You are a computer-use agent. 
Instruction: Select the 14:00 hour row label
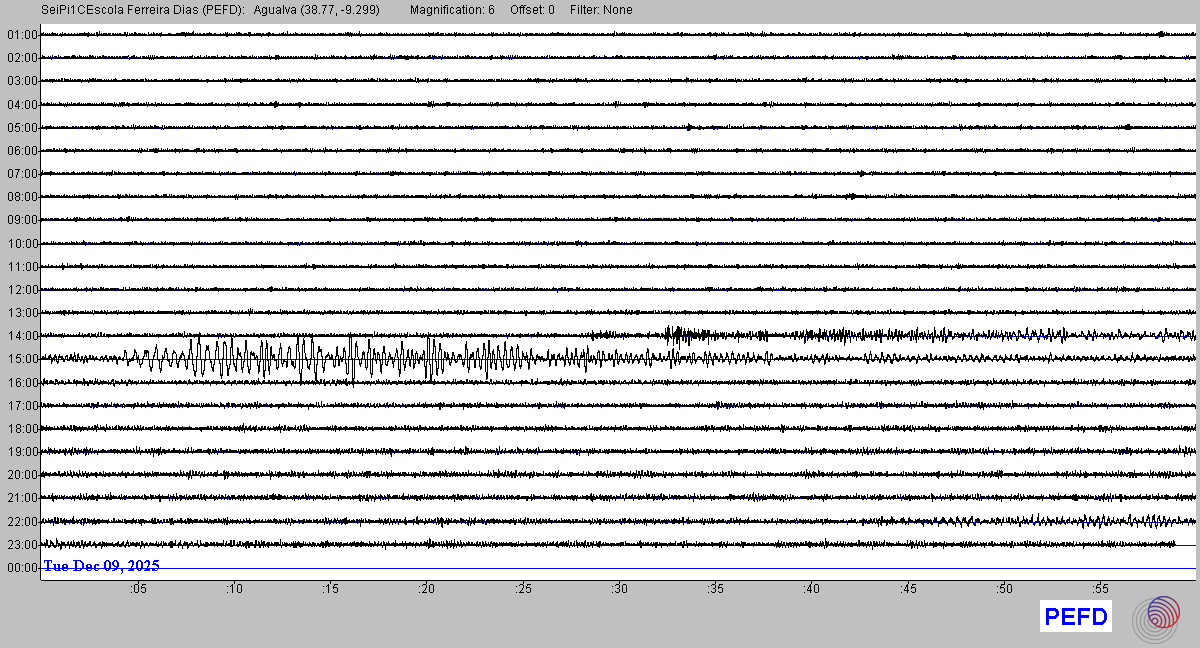(x=21, y=336)
